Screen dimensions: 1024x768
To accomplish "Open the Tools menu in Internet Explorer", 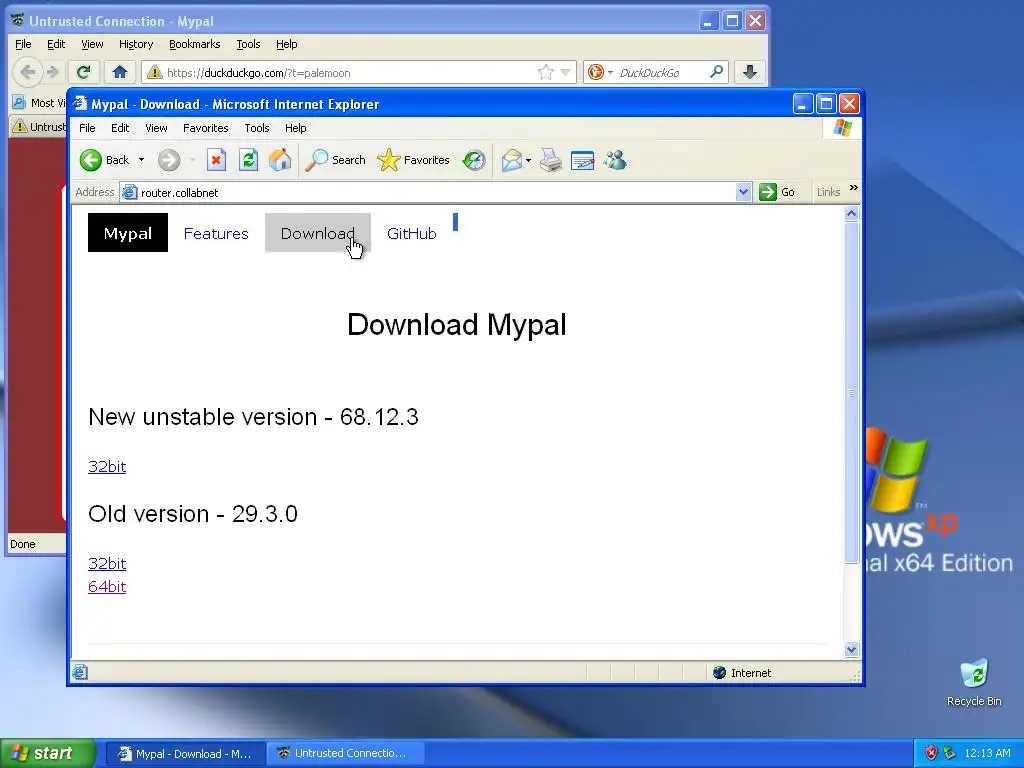I will pyautogui.click(x=257, y=128).
